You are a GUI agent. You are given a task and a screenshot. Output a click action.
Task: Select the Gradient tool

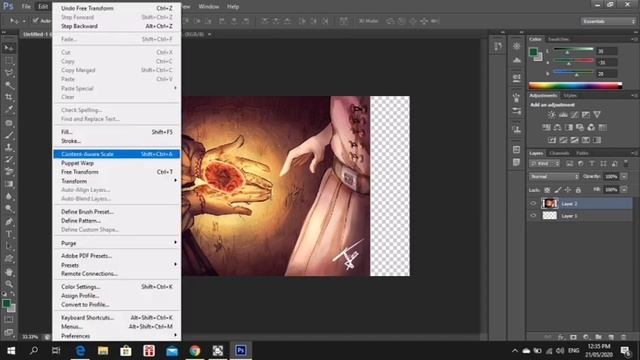[9, 184]
